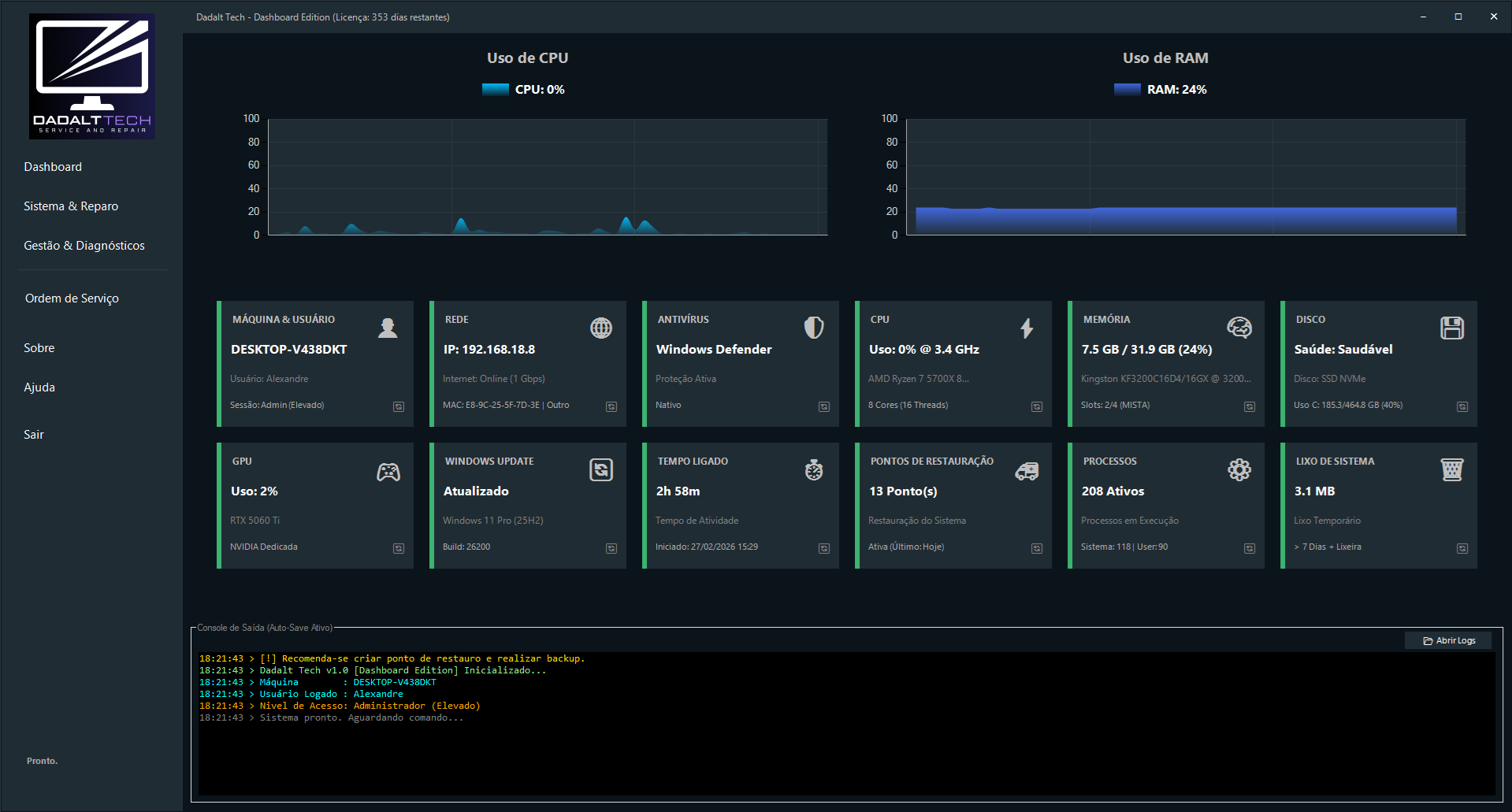Click the trash can icon on Lixo de Sistema card

(x=1451, y=469)
